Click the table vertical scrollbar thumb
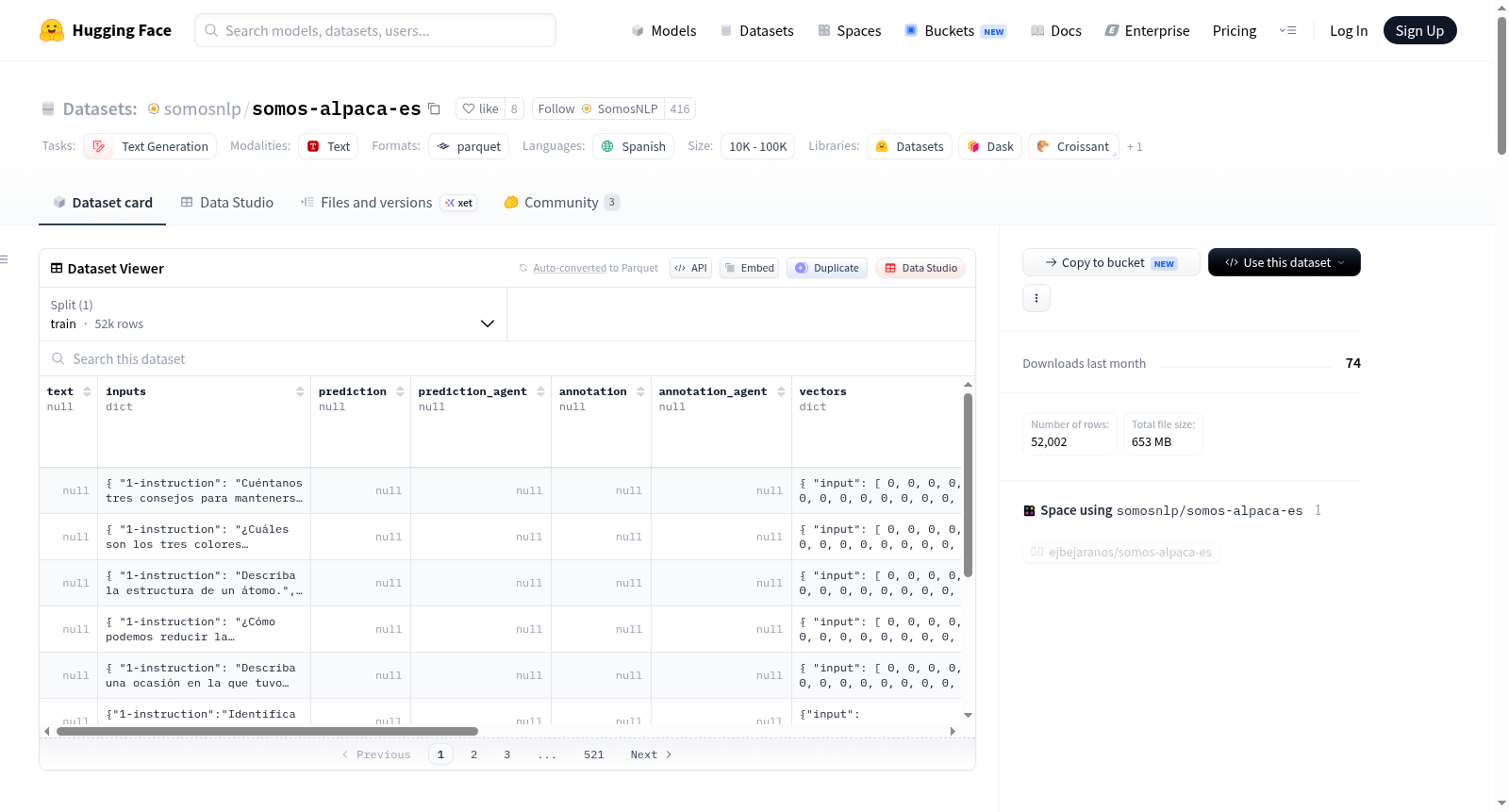This screenshot has width=1509, height=812. point(968,485)
